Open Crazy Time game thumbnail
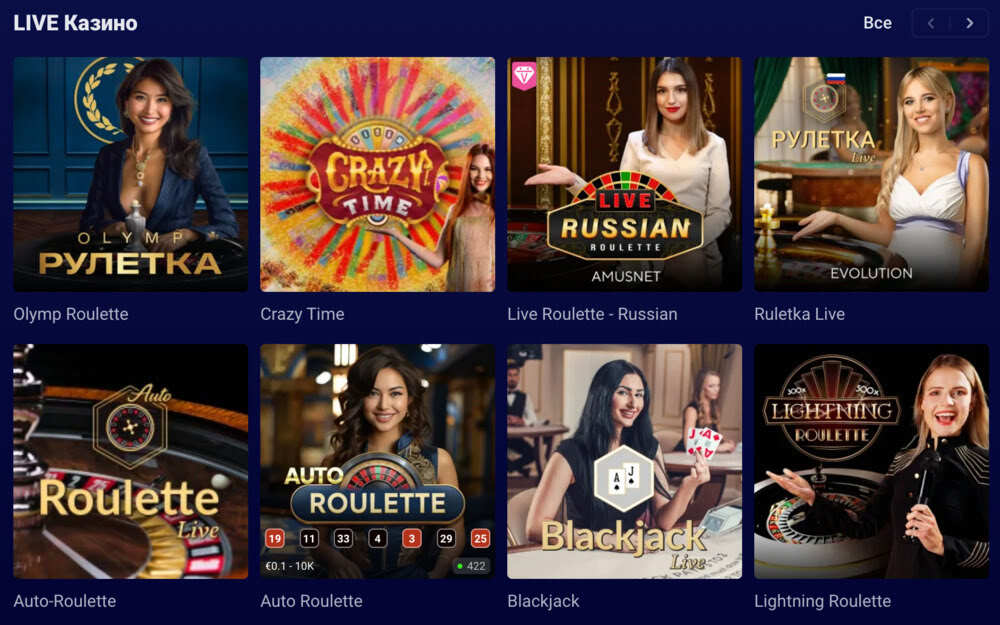This screenshot has width=1000, height=625. 378,174
